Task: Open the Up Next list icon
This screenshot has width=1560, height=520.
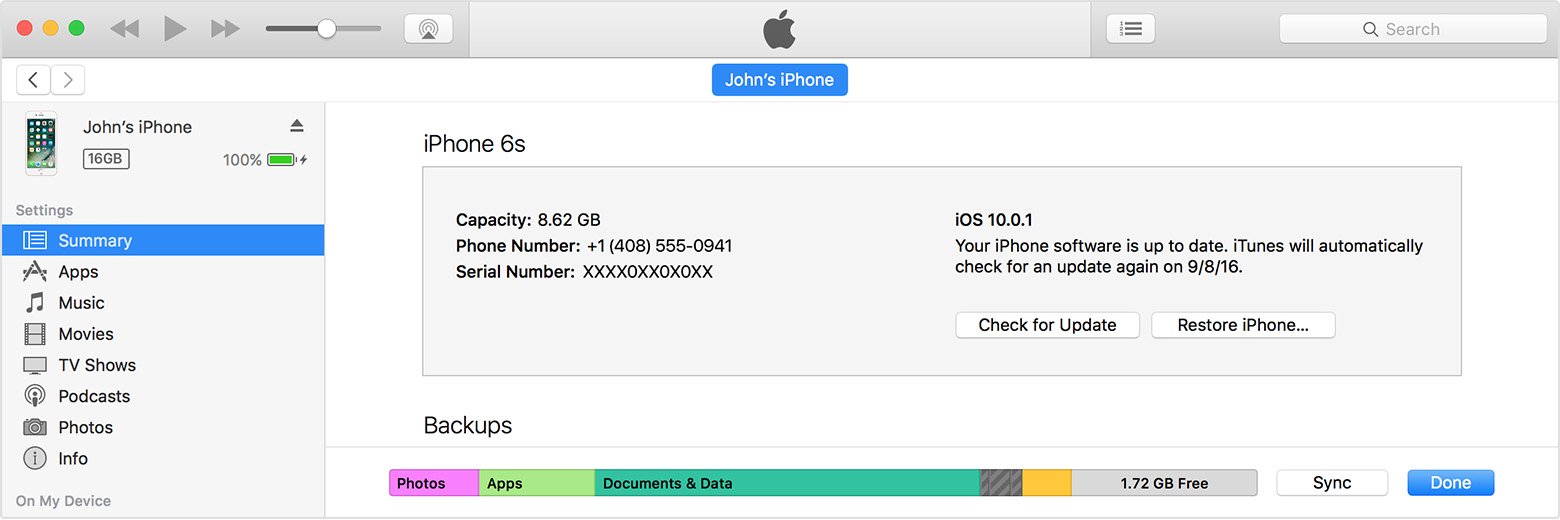Action: click(1130, 29)
